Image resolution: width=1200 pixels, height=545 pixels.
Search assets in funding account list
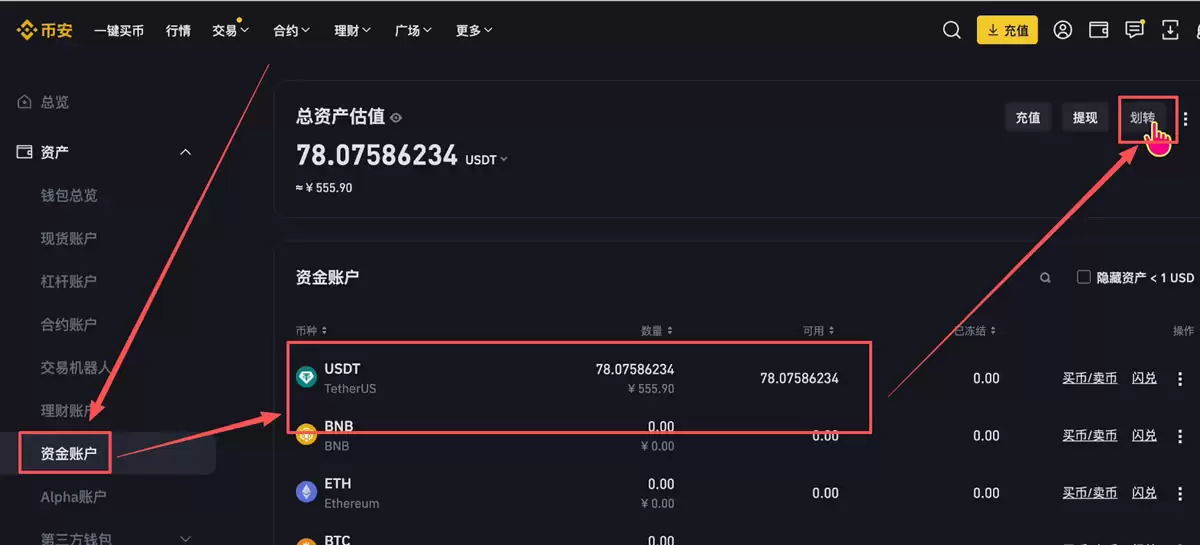1045,278
